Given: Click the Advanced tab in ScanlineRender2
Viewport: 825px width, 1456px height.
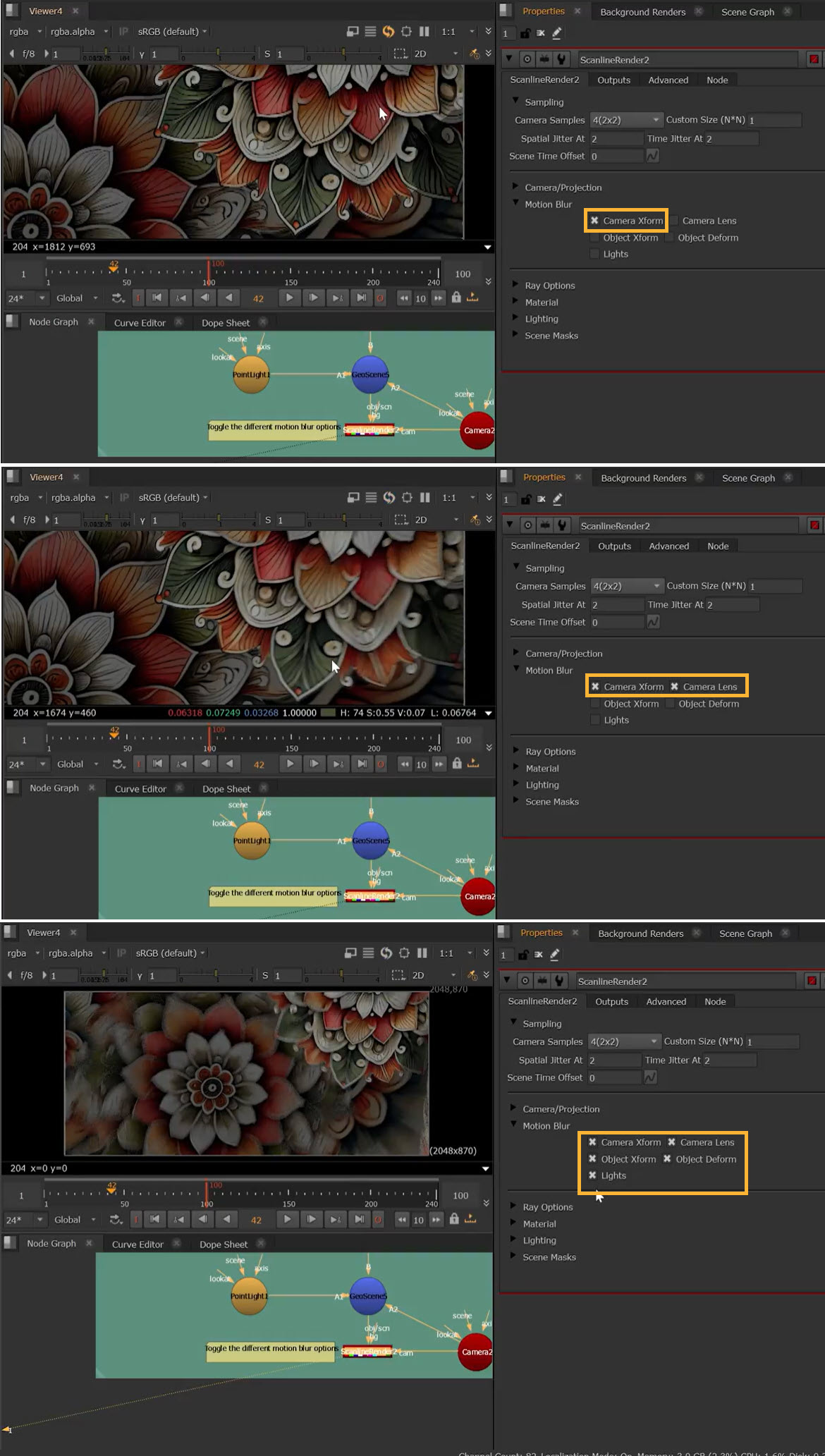Looking at the screenshot, I should click(x=668, y=80).
